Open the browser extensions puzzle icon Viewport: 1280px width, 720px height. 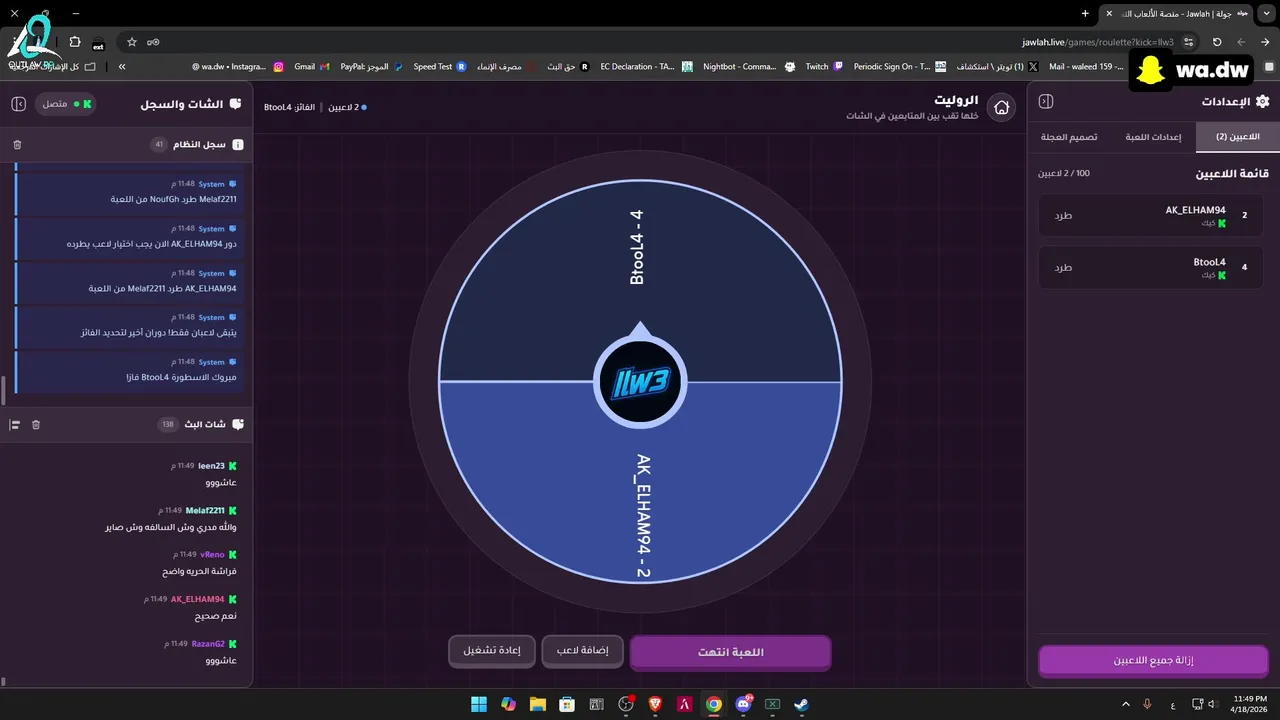pos(75,42)
